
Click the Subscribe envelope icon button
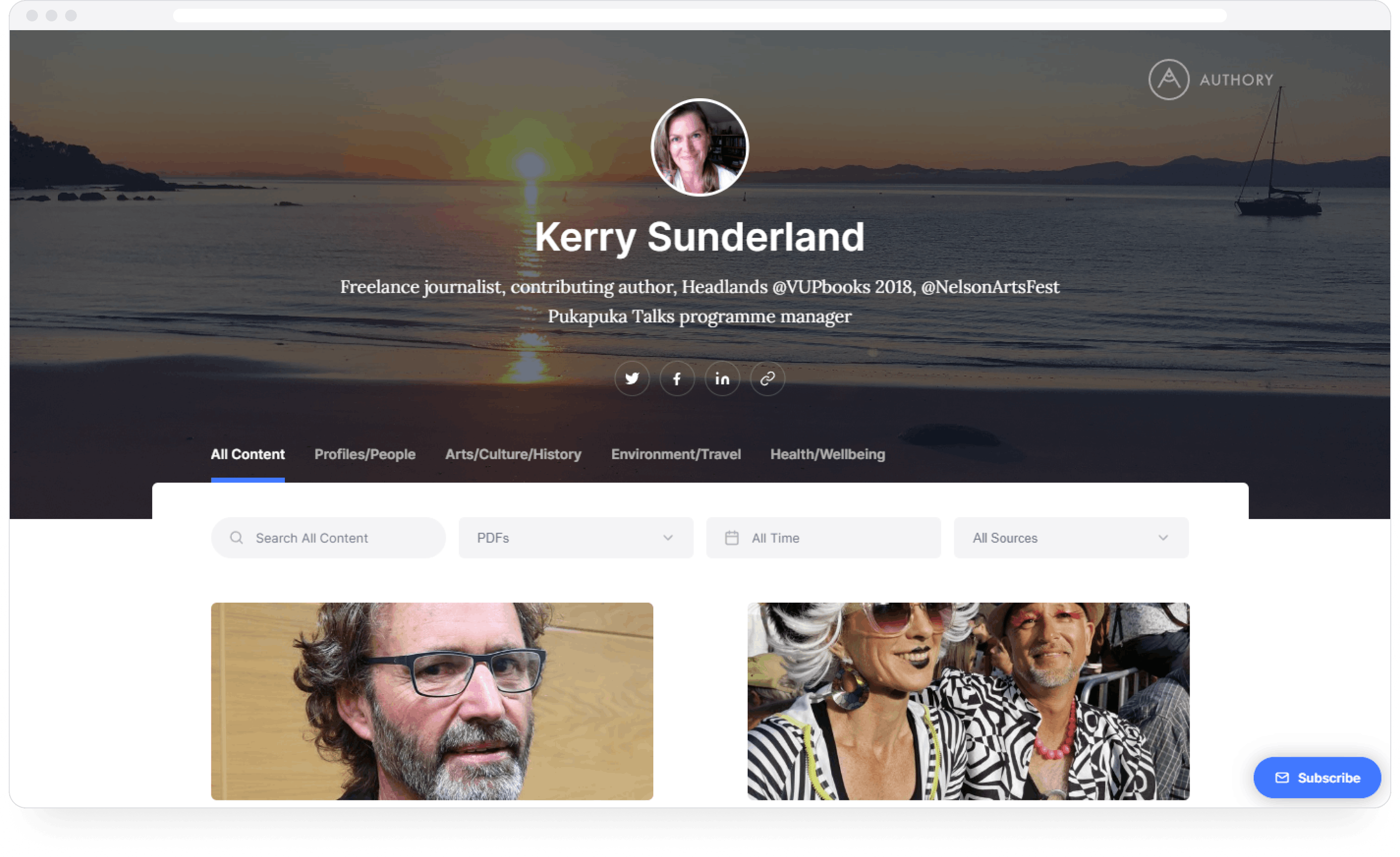[1283, 778]
